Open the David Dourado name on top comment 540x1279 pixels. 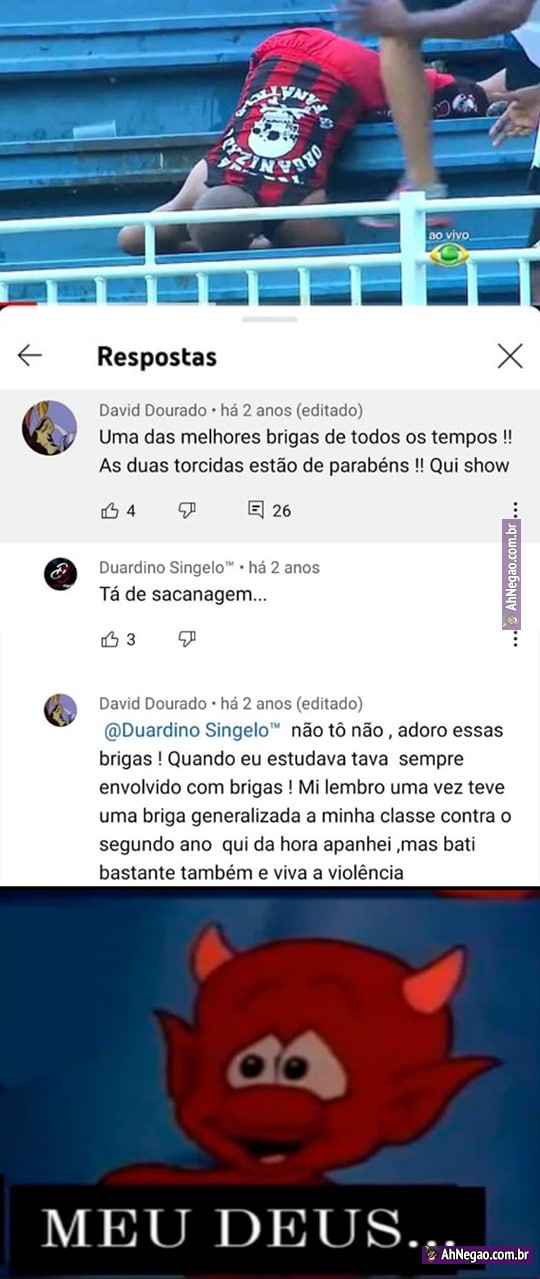[153, 410]
